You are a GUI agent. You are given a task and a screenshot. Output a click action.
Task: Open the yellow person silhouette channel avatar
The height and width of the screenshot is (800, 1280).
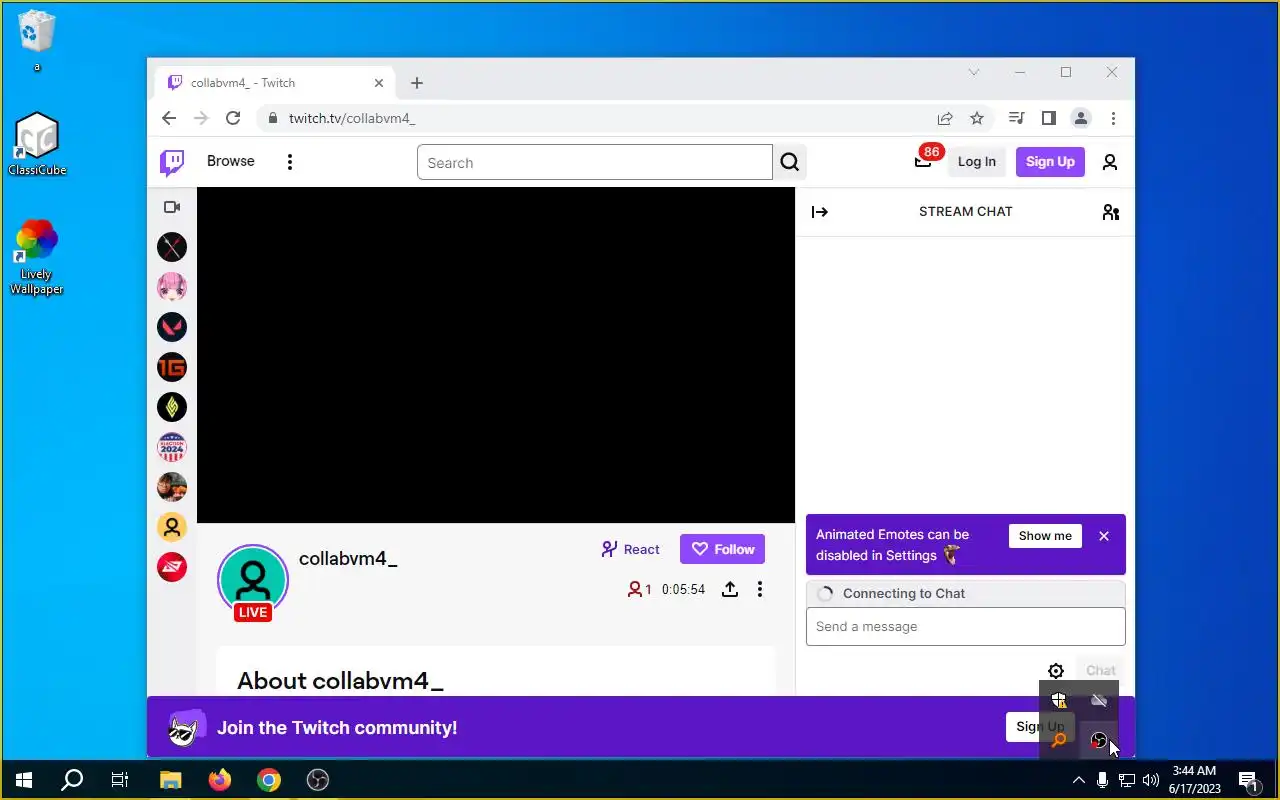[x=172, y=527]
